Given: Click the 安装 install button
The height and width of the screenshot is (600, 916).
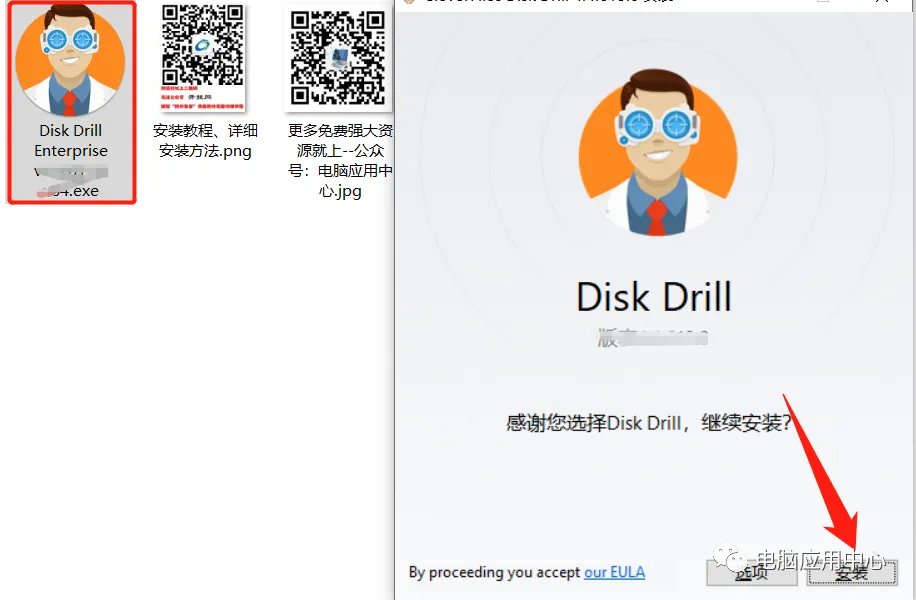Looking at the screenshot, I should (x=852, y=573).
